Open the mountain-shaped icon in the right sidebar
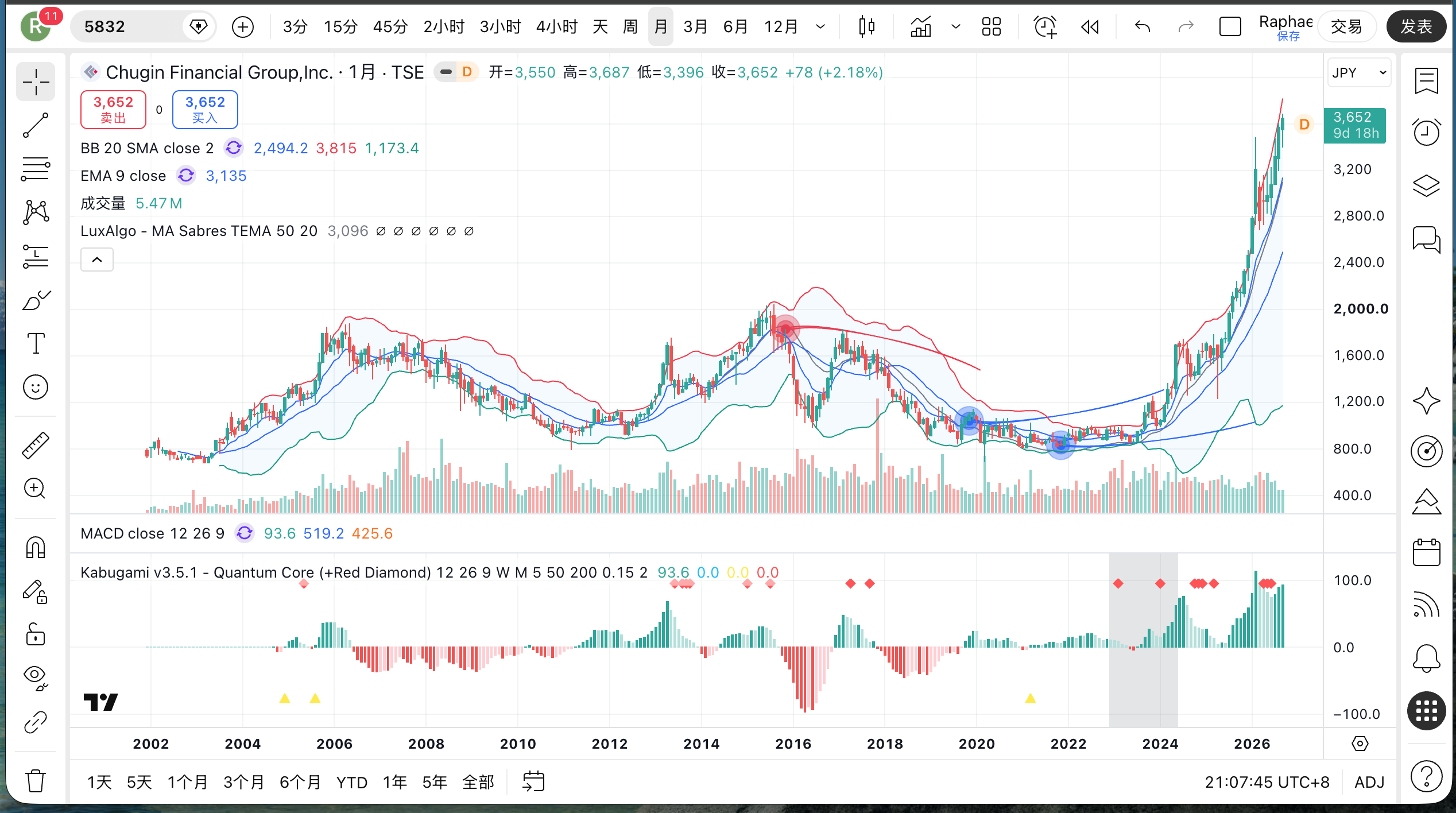Viewport: 1456px width, 813px height. pos(1426,502)
